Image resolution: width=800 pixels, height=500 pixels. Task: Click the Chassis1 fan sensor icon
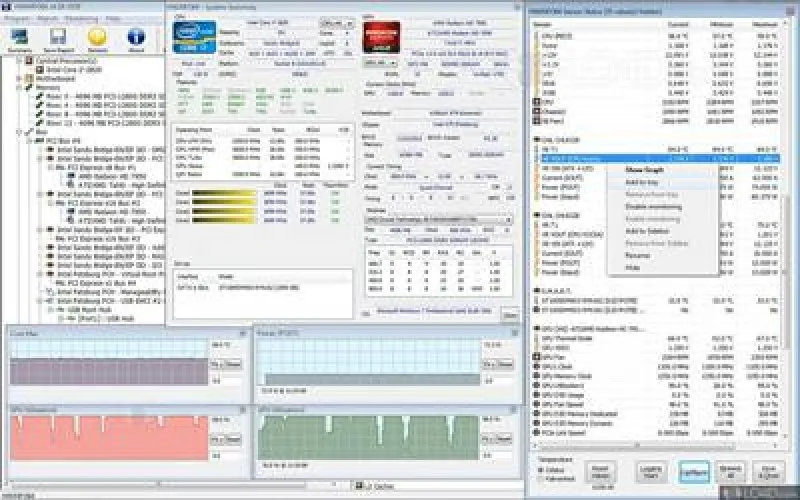[x=536, y=111]
